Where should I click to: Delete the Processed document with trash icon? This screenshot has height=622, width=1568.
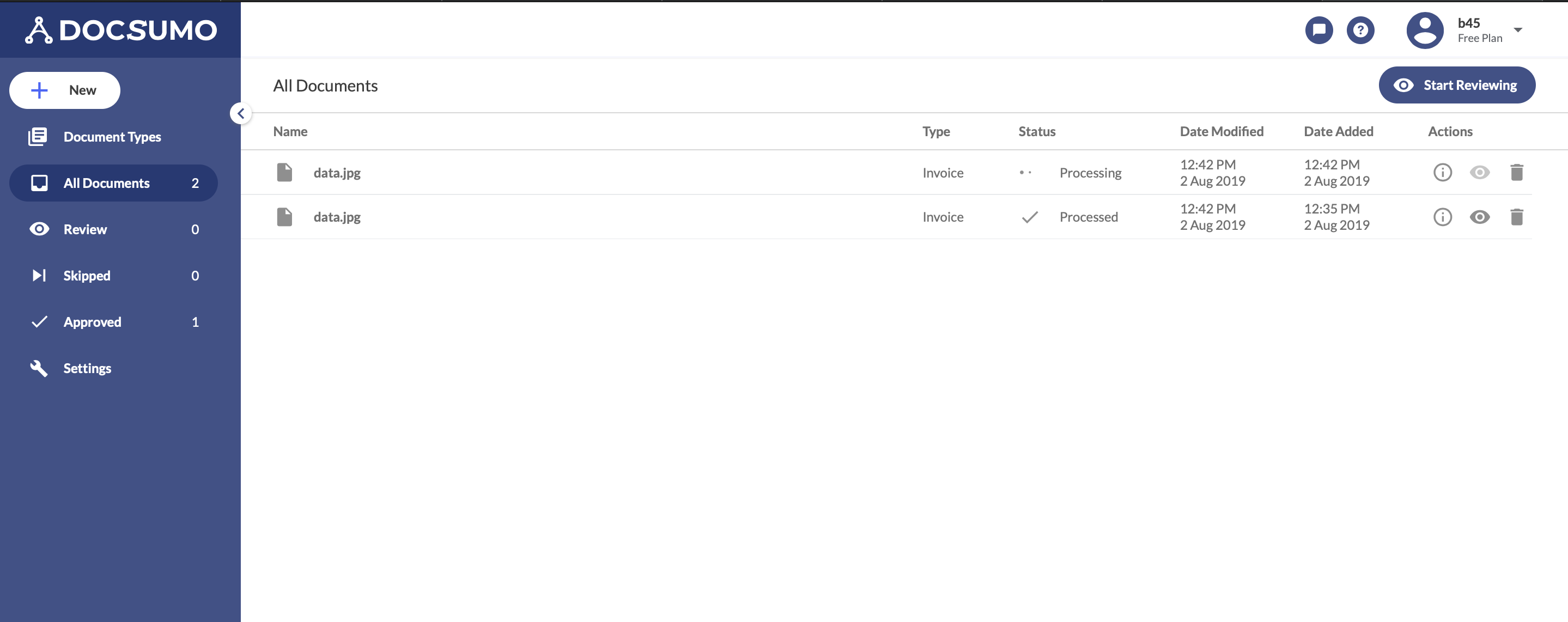click(1516, 217)
